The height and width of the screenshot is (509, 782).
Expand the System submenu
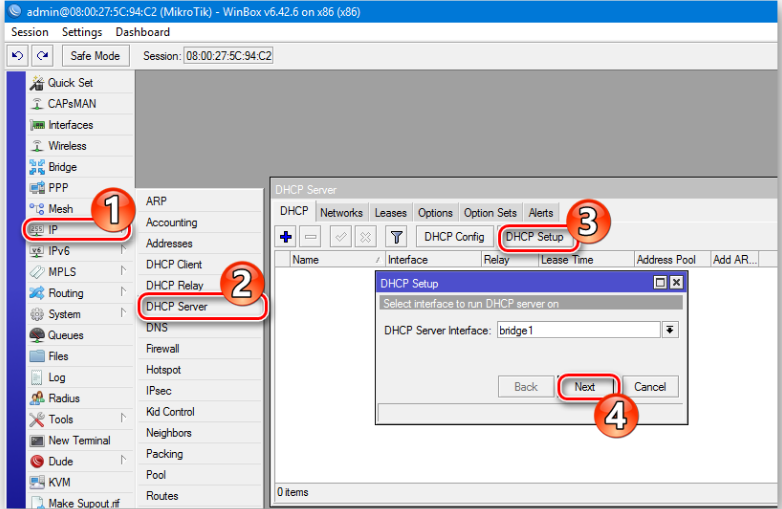click(x=123, y=313)
